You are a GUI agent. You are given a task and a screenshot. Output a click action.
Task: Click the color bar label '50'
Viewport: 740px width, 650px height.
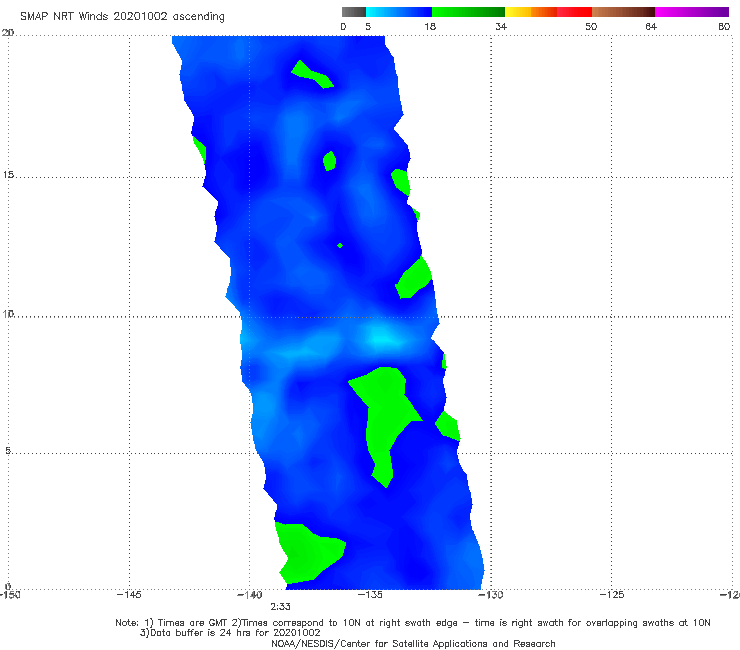[x=591, y=27]
